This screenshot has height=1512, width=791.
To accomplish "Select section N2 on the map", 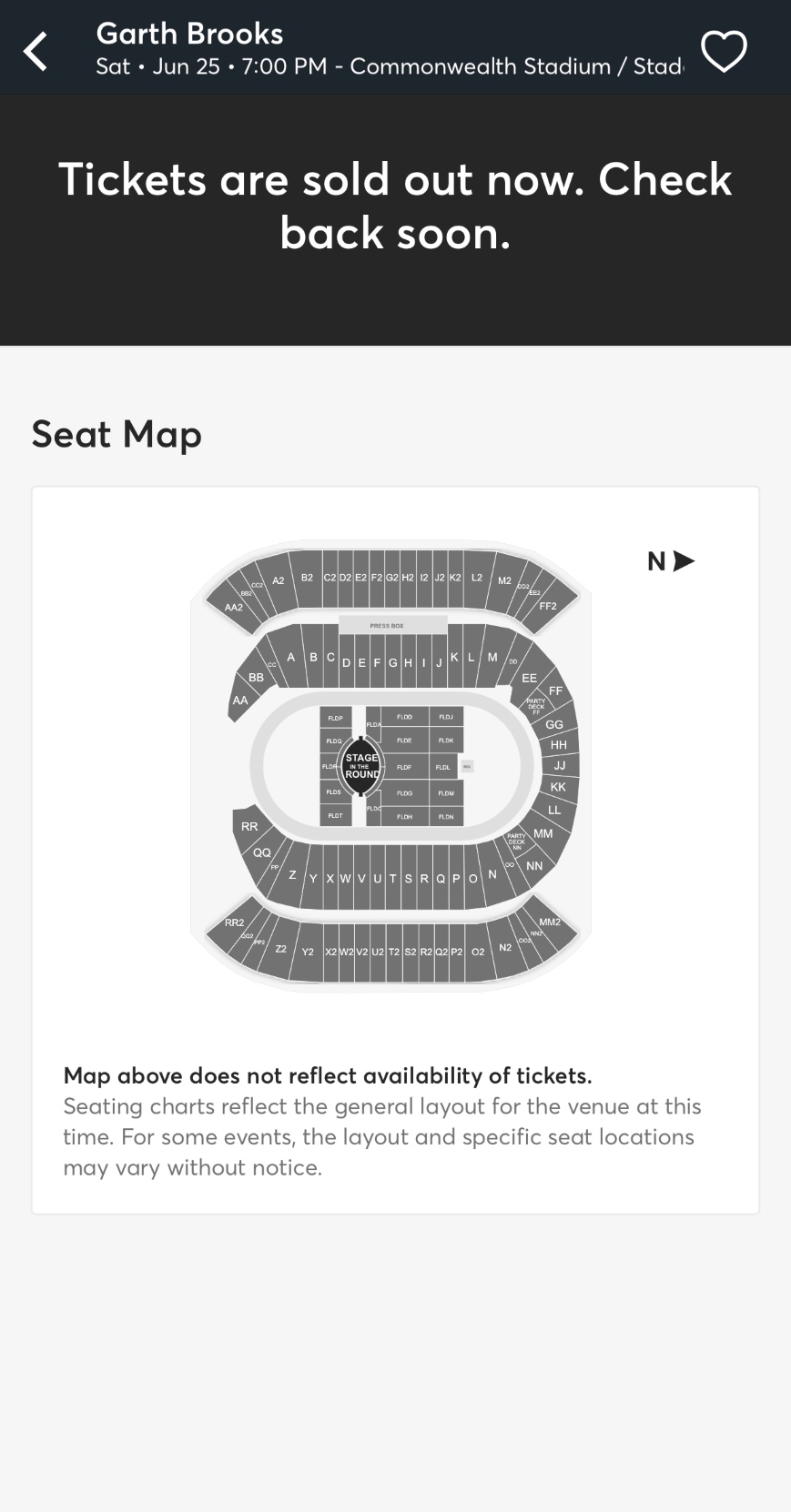I will pos(505,947).
